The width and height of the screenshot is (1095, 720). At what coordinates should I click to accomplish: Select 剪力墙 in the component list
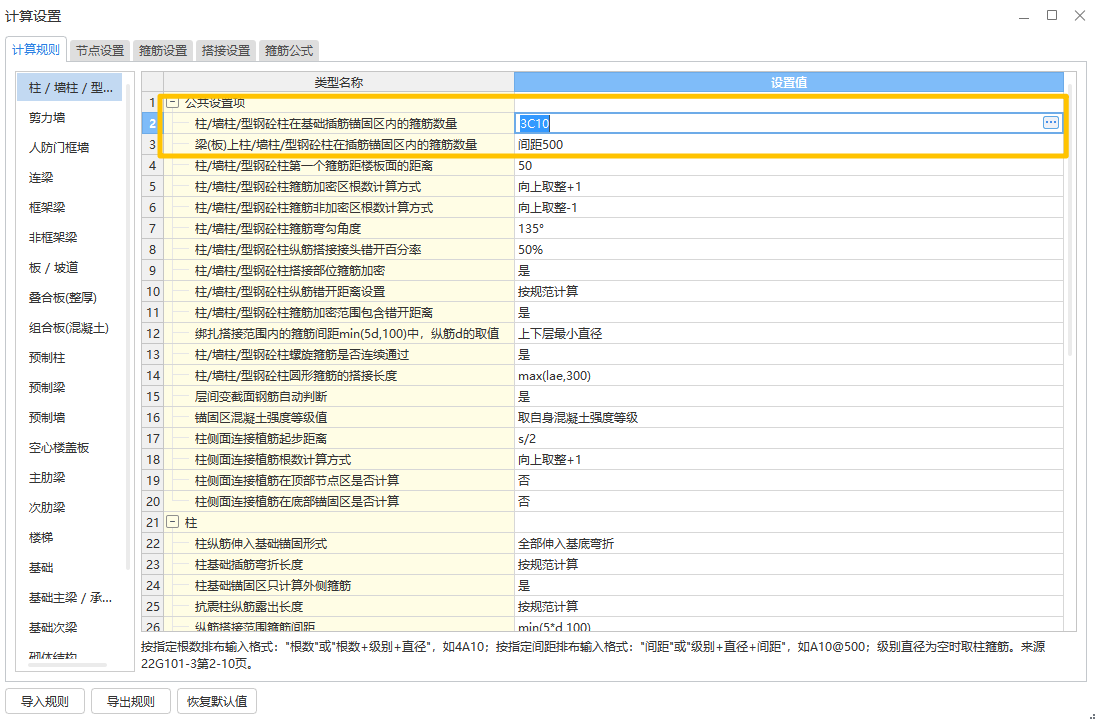pyautogui.click(x=70, y=117)
